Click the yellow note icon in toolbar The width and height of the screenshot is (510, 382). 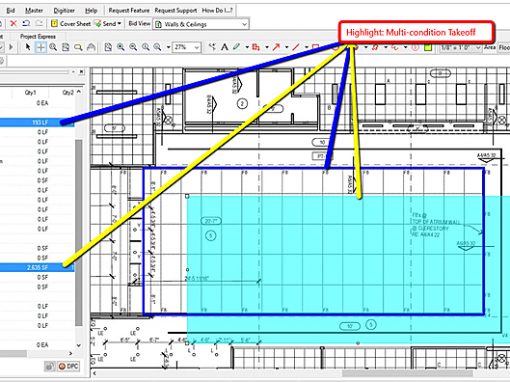428,48
